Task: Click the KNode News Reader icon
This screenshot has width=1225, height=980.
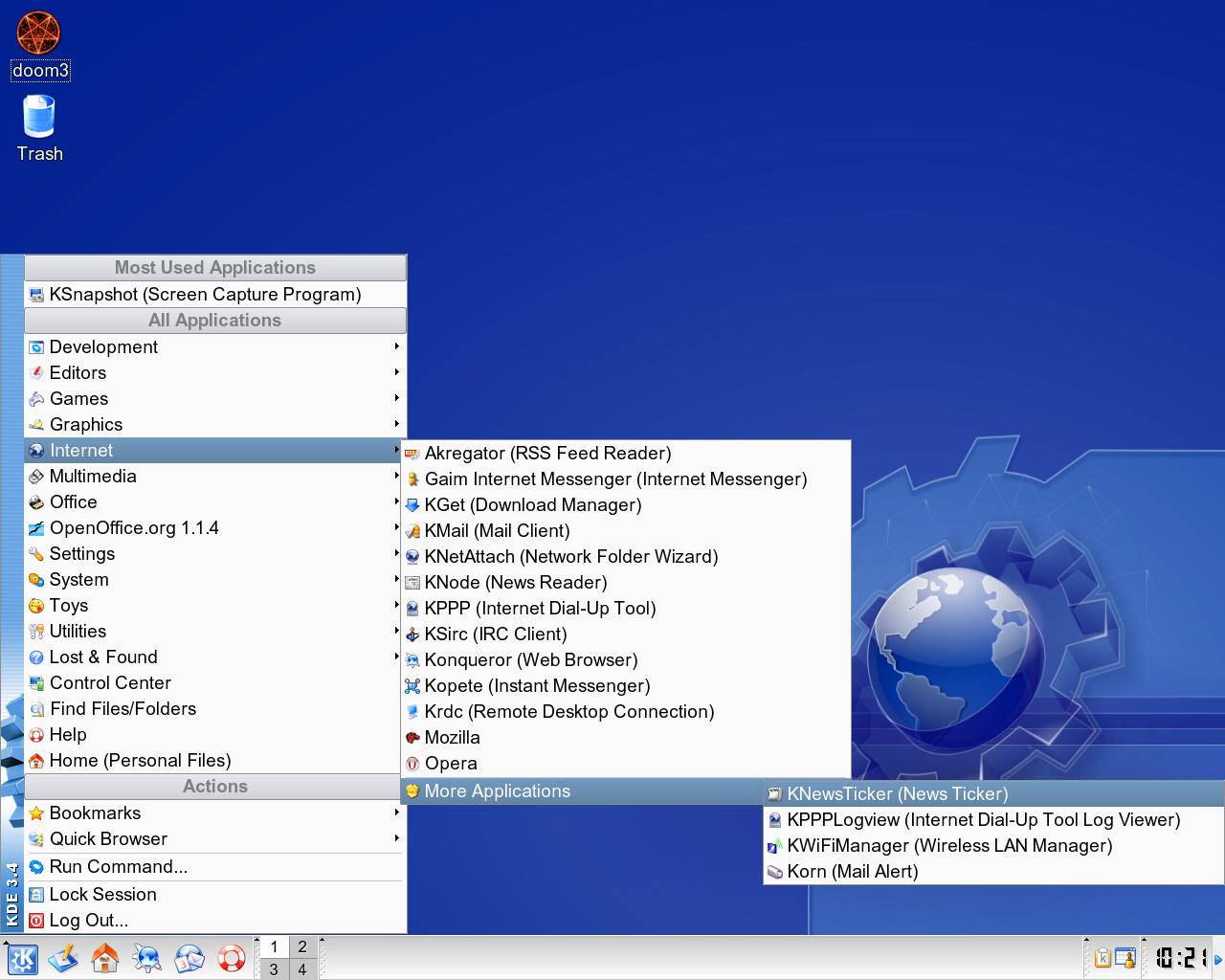Action: click(412, 583)
